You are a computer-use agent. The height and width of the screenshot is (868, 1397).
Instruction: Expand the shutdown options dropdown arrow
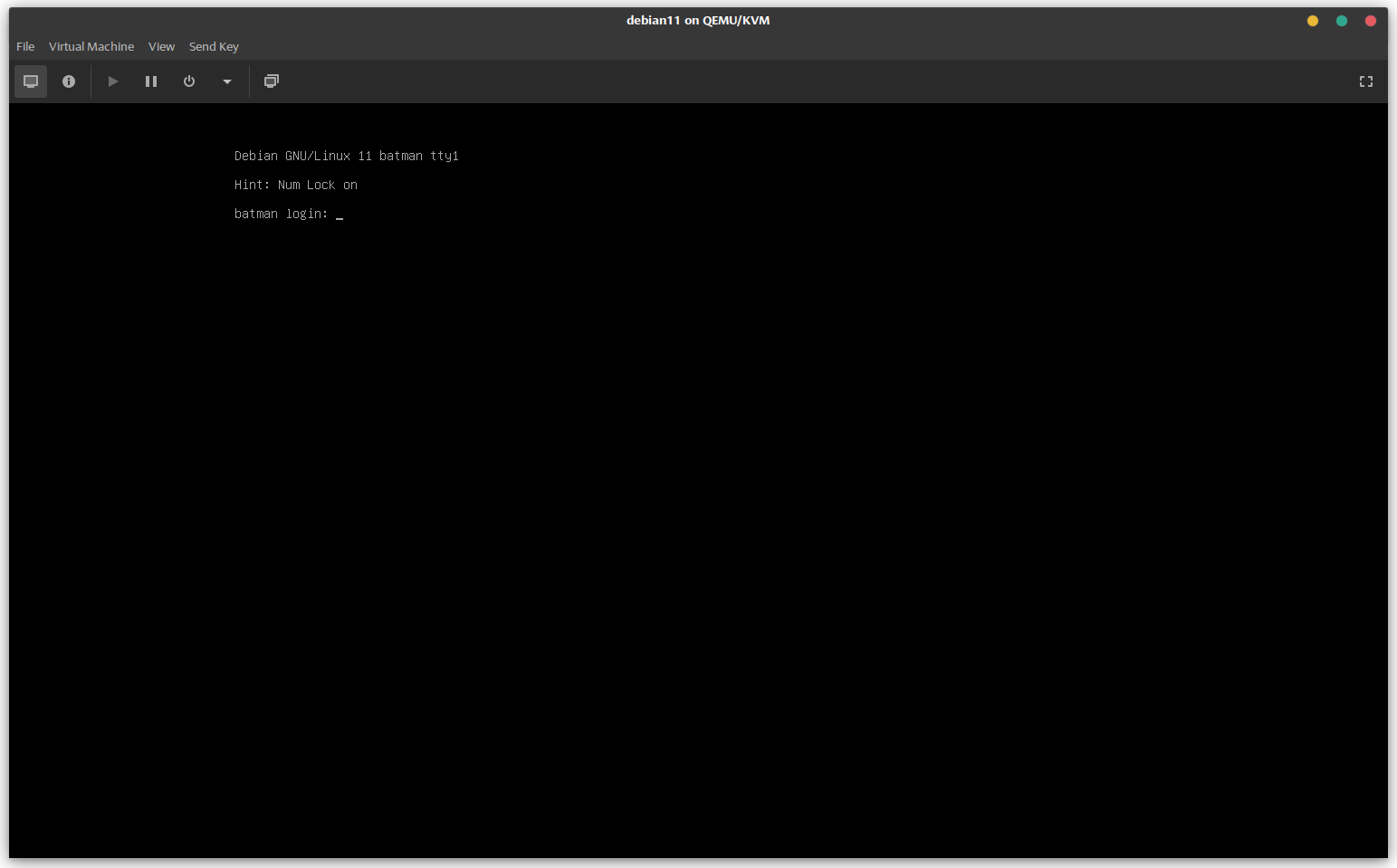pyautogui.click(x=227, y=81)
